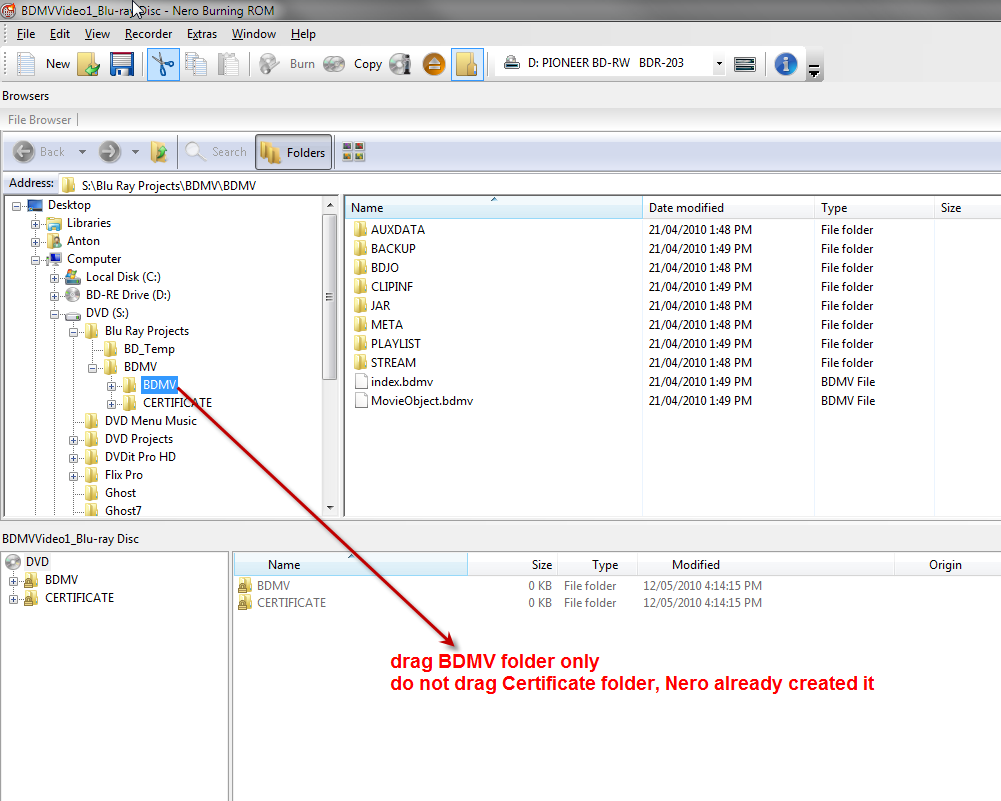This screenshot has height=801, width=1001.
Task: Open the Edit menu
Action: pos(60,34)
